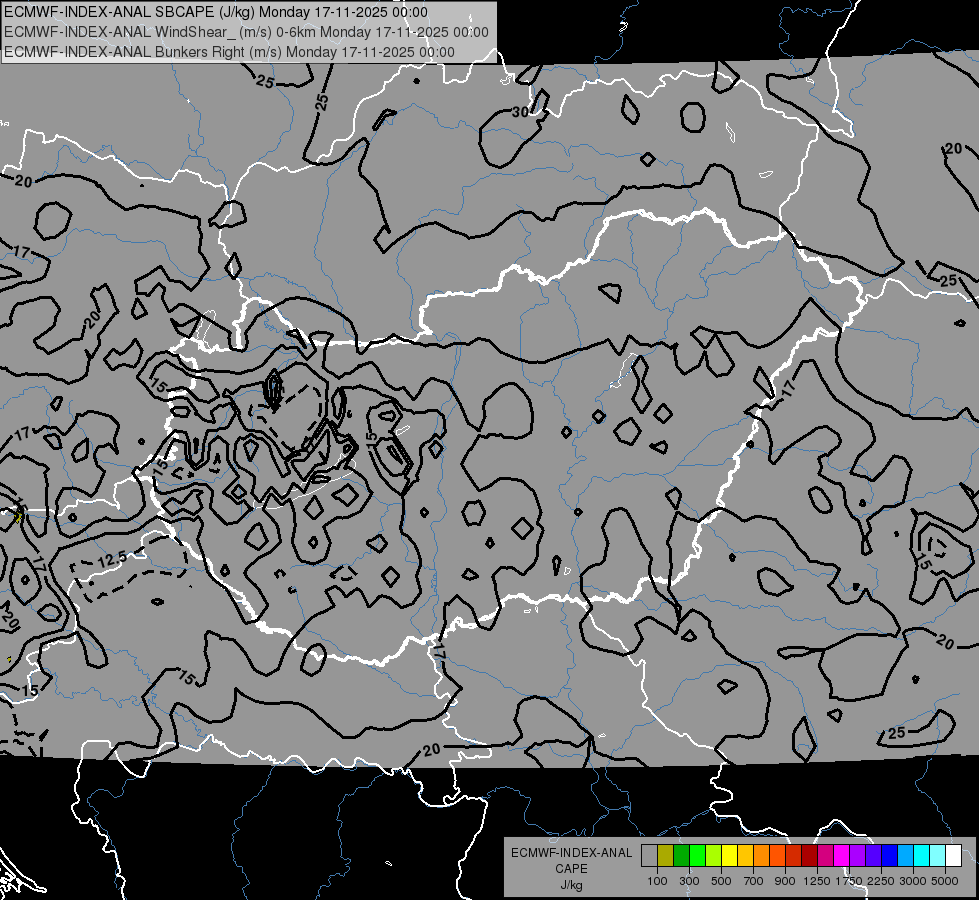Viewport: 979px width, 900px height.
Task: Click the 'ECMWF-INDEX-ANAL' legend heading
Action: pos(571,853)
